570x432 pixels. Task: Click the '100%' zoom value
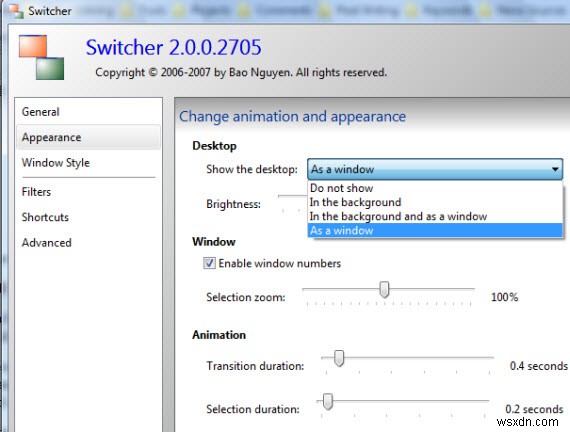point(505,297)
